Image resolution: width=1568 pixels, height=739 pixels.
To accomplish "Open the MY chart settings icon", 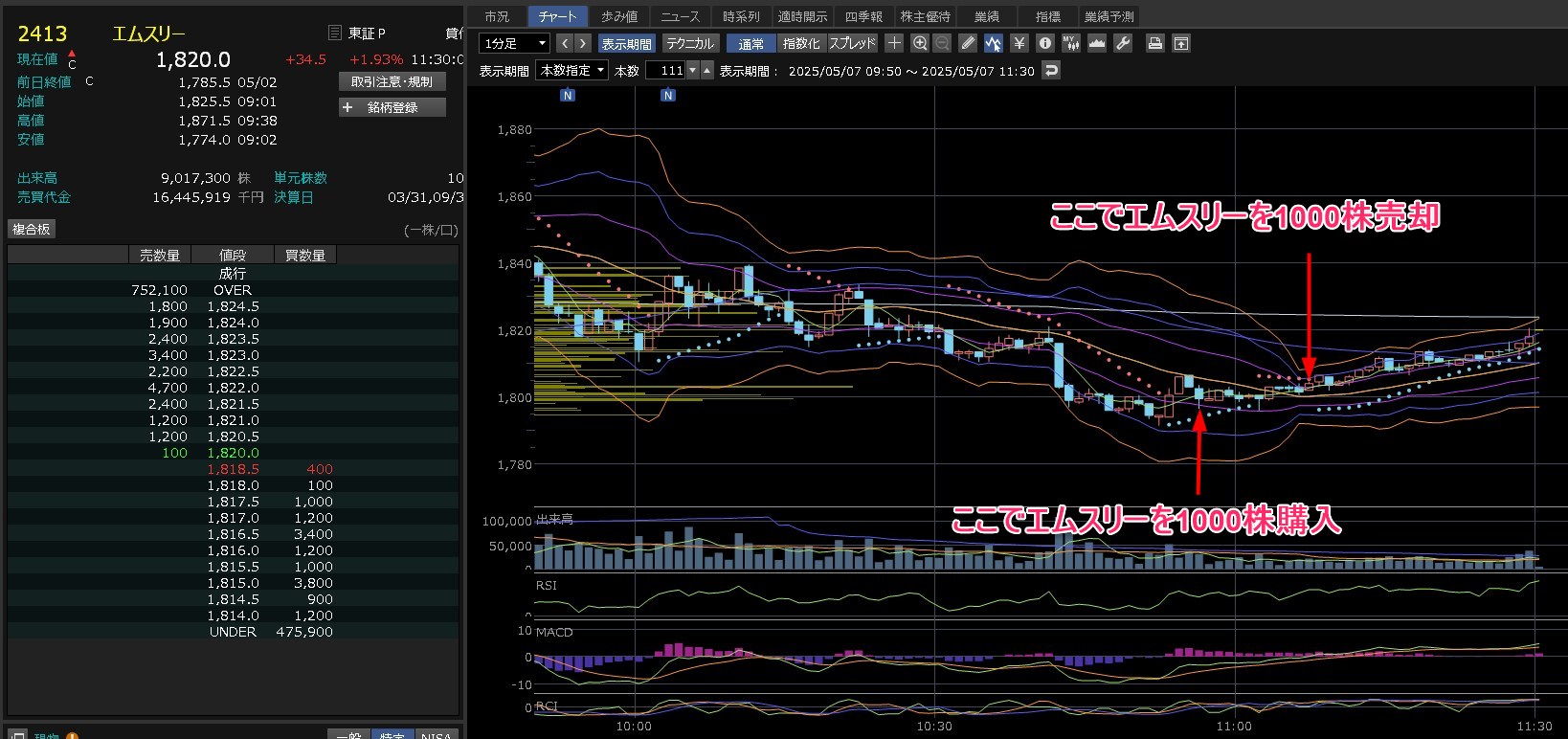I will point(1071,43).
